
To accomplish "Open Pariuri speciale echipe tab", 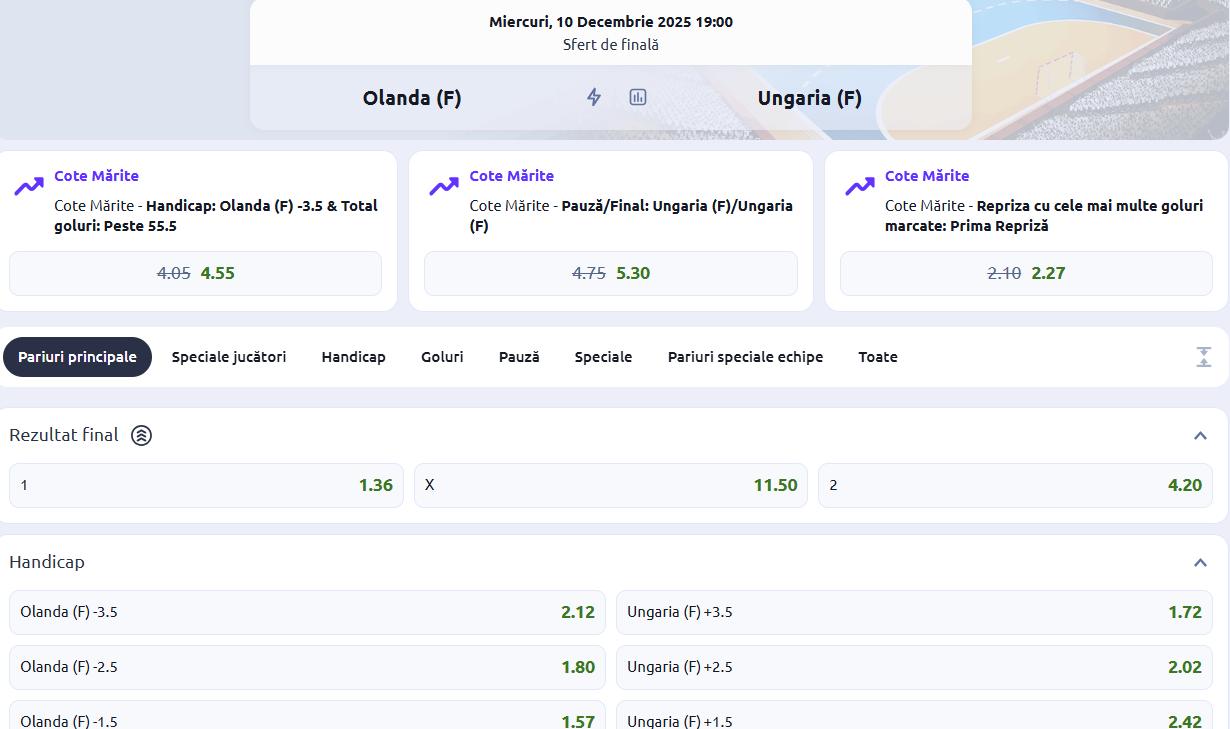I will (745, 357).
